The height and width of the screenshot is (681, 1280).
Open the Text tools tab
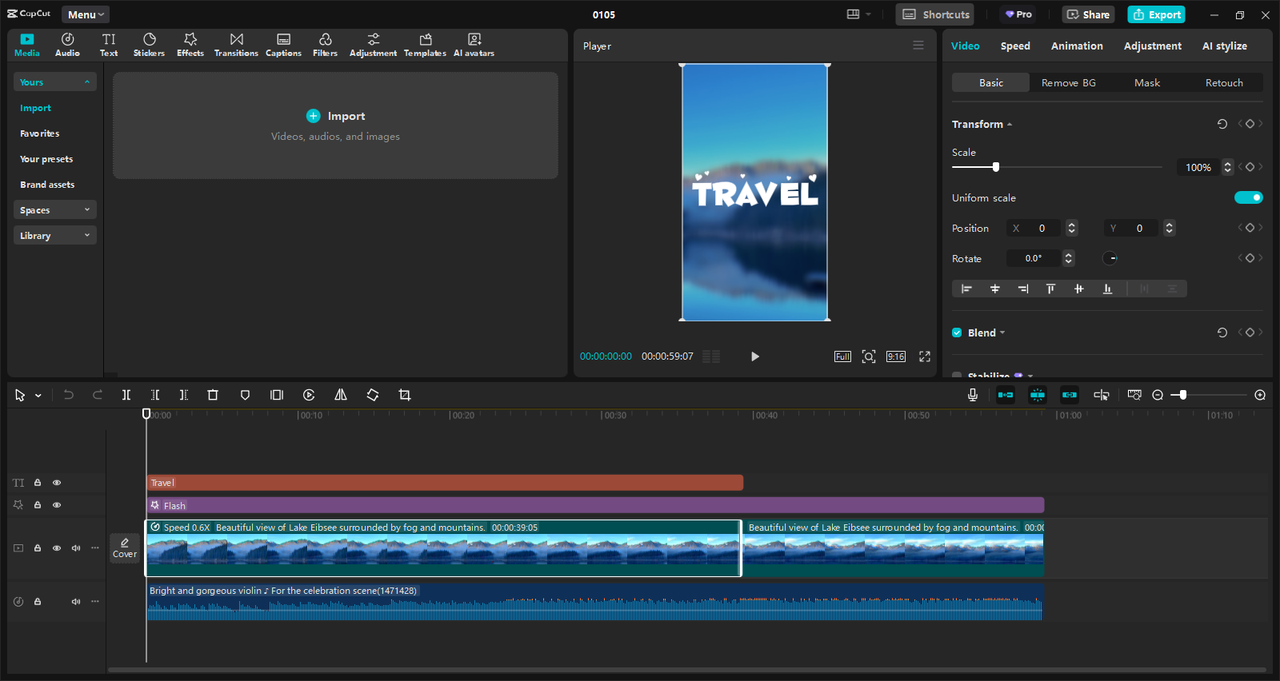pos(108,45)
